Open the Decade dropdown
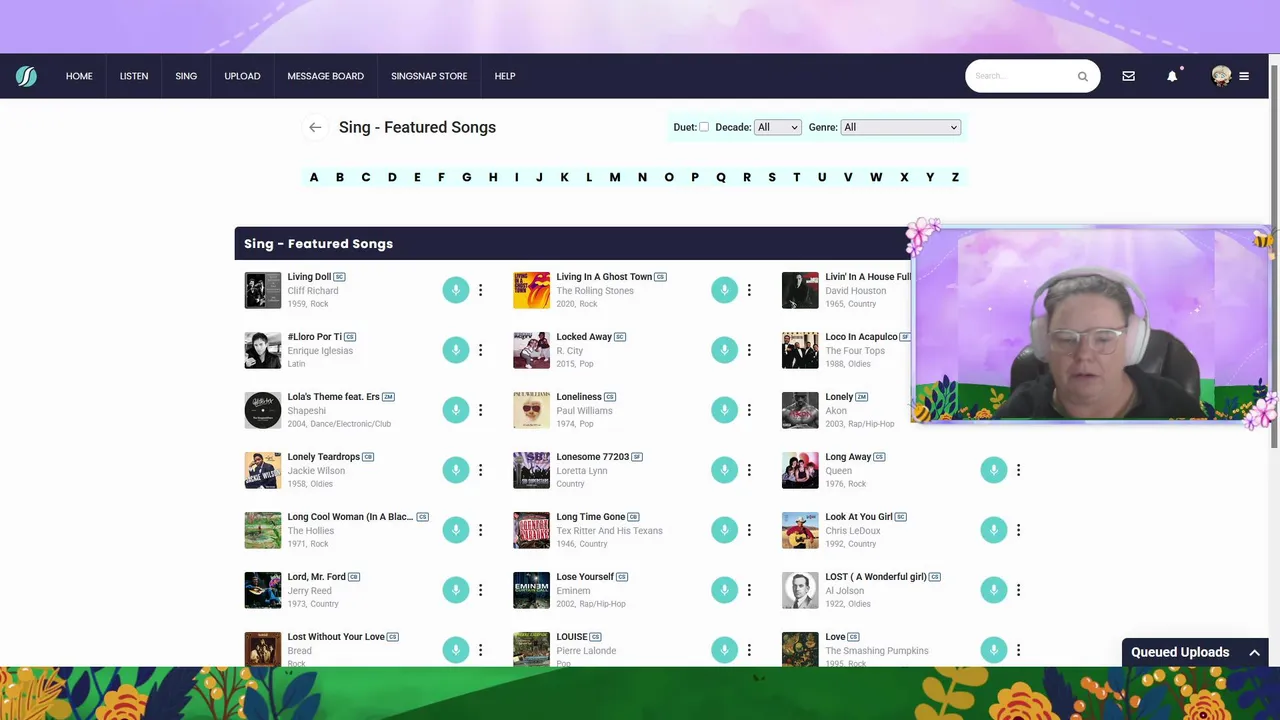This screenshot has height=720, width=1280. pos(778,127)
